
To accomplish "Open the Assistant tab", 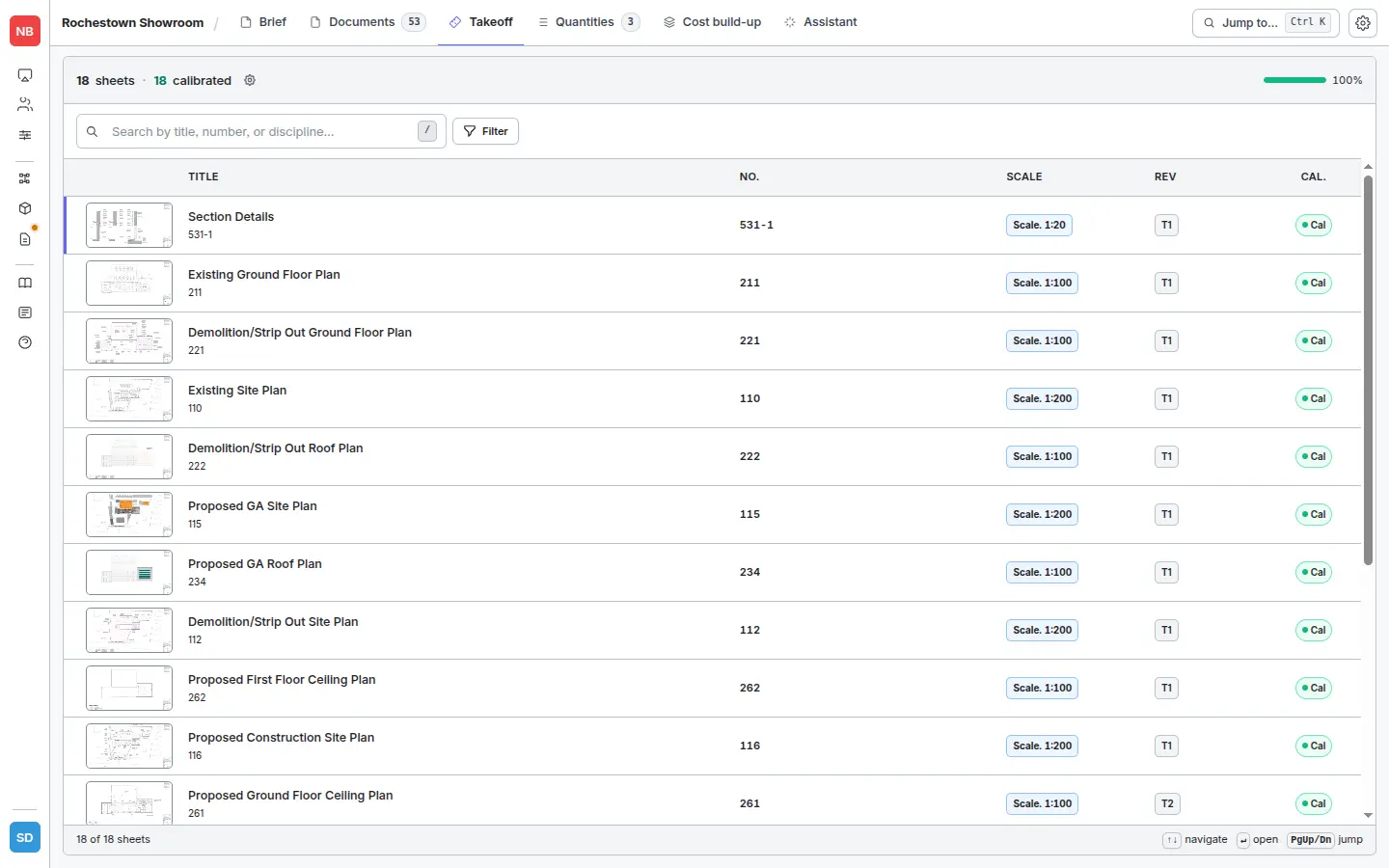I will [x=820, y=22].
